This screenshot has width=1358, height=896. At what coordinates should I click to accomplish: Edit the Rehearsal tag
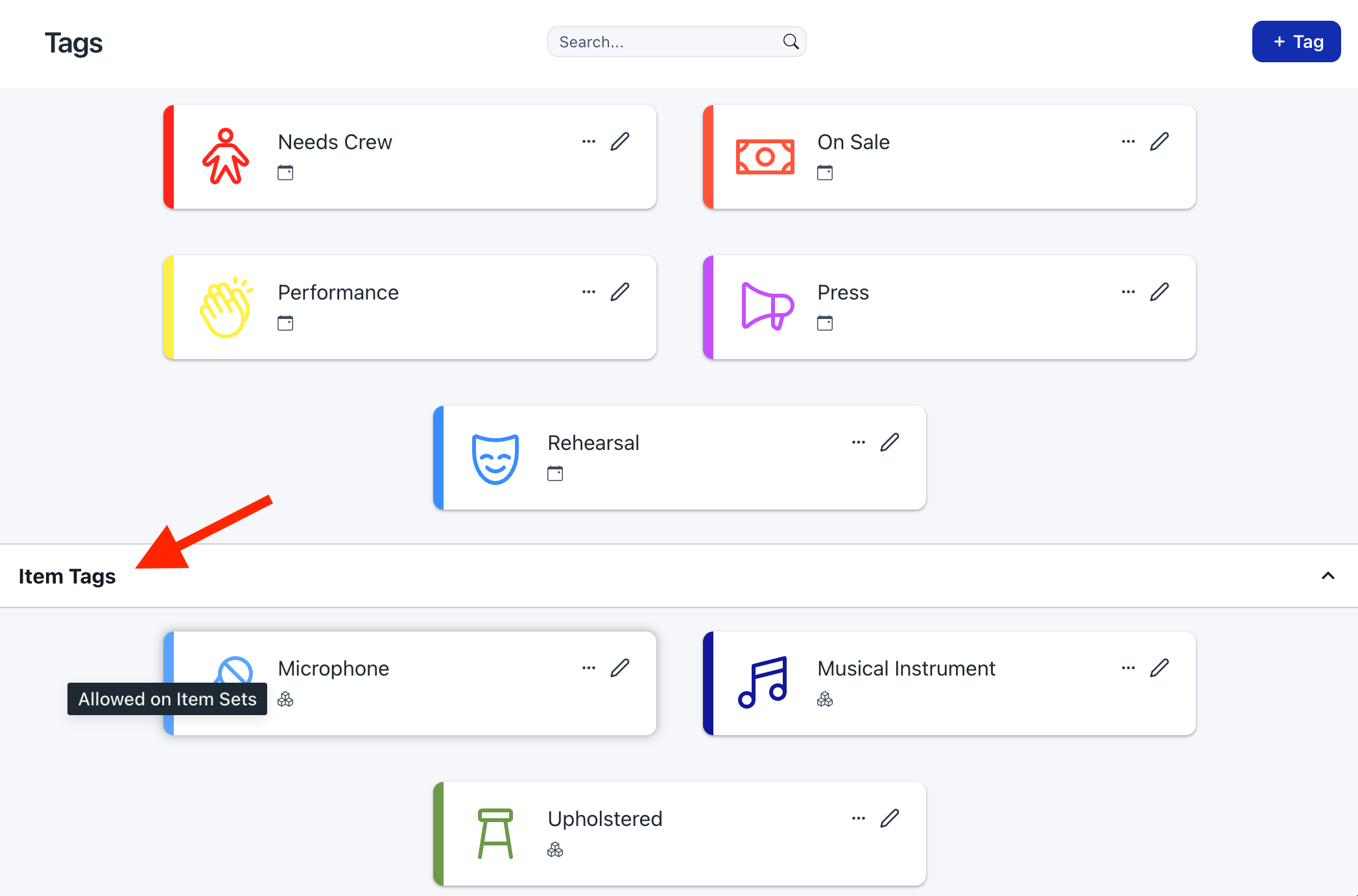pos(890,442)
